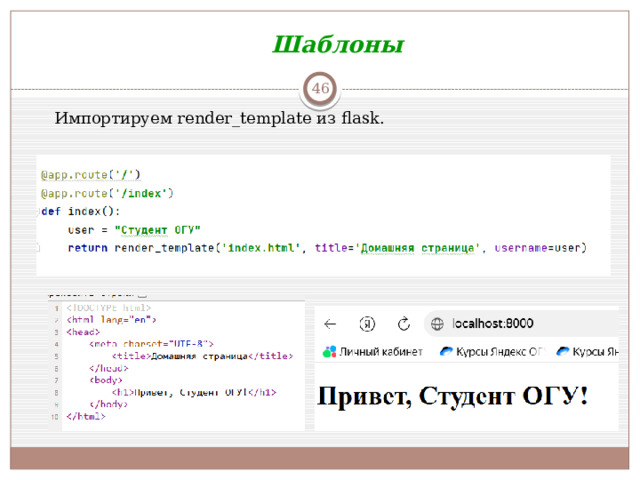Click the def index(): line
The image size is (640, 480).
click(x=80, y=211)
